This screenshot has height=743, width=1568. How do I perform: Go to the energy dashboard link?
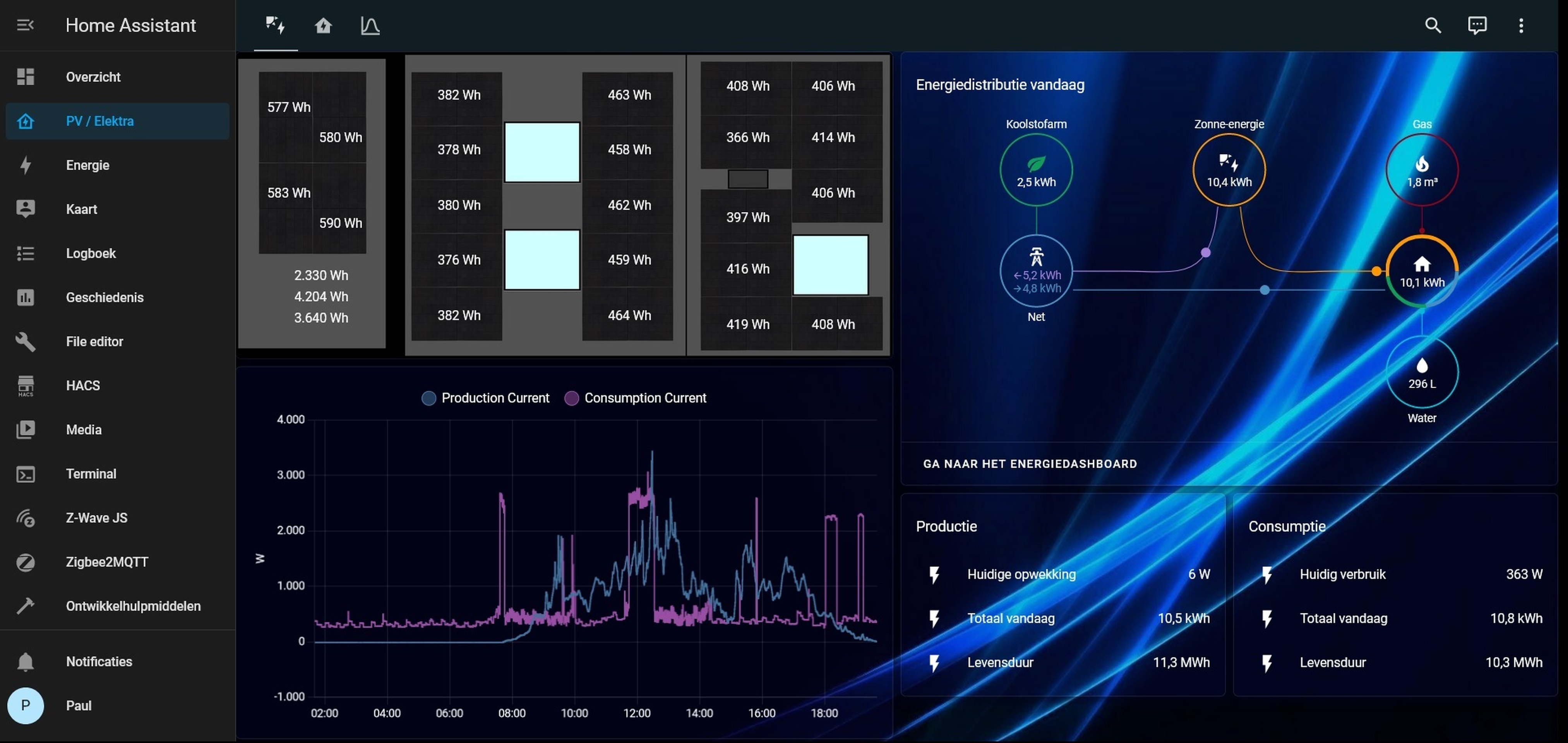click(1029, 464)
